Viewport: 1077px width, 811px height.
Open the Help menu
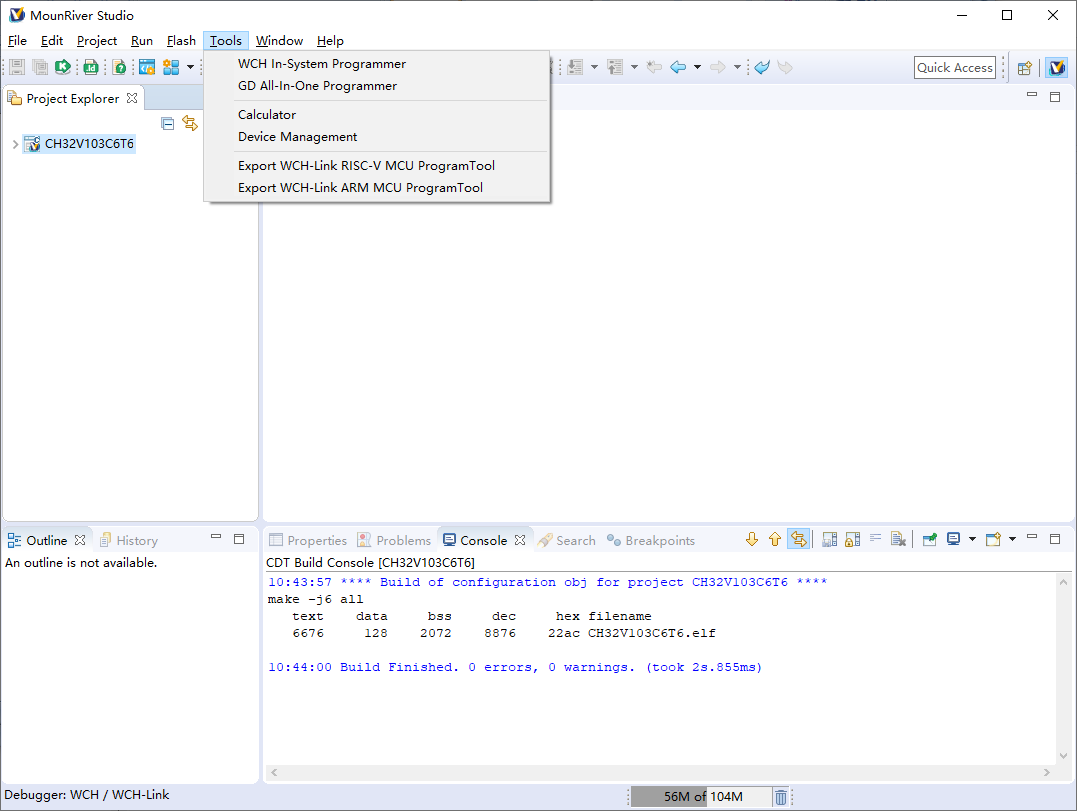[x=330, y=41]
